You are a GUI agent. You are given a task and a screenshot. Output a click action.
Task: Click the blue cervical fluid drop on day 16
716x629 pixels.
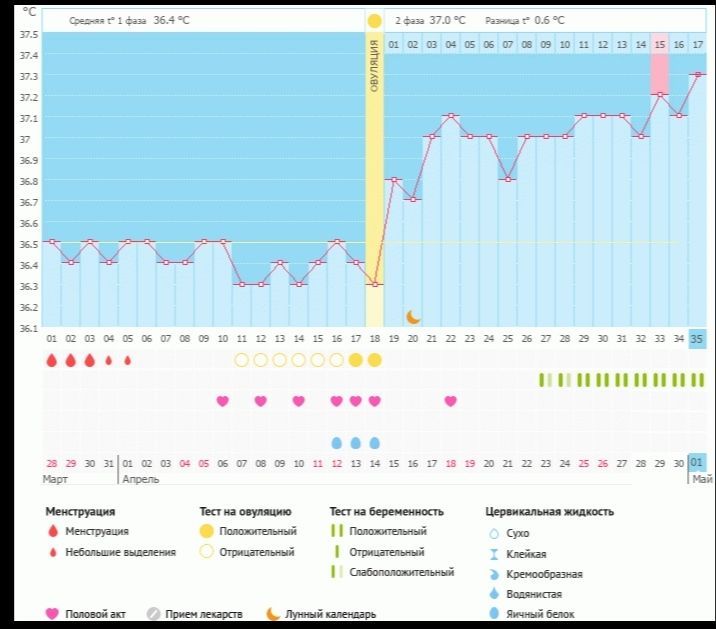click(336, 442)
